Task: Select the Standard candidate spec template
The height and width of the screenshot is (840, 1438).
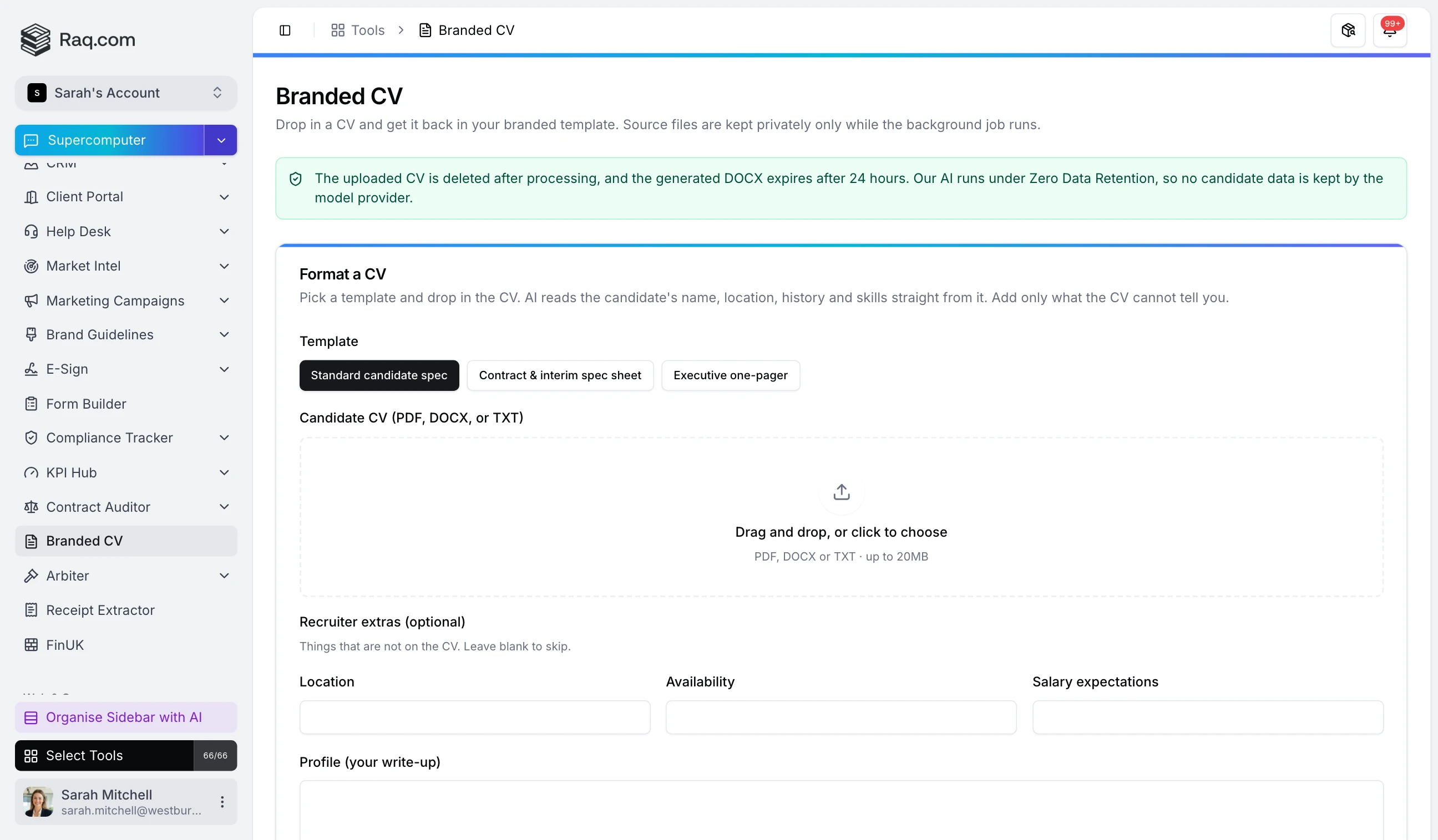Action: click(x=379, y=375)
